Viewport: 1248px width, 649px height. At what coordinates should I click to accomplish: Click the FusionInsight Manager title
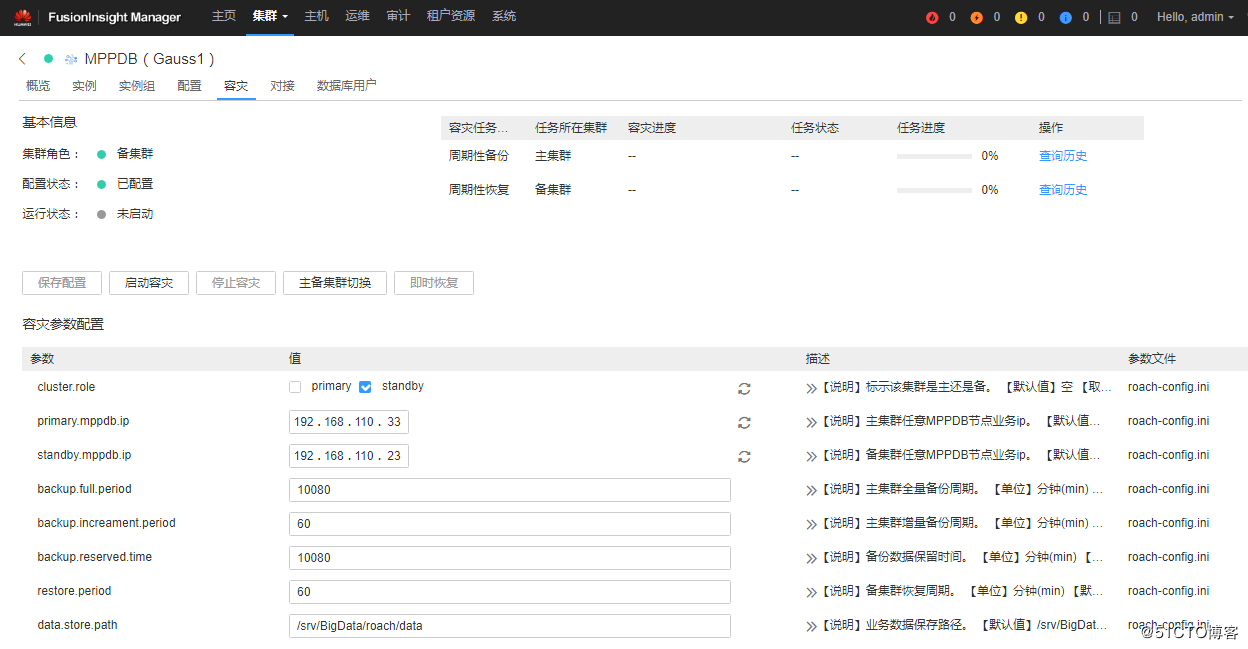(x=115, y=17)
